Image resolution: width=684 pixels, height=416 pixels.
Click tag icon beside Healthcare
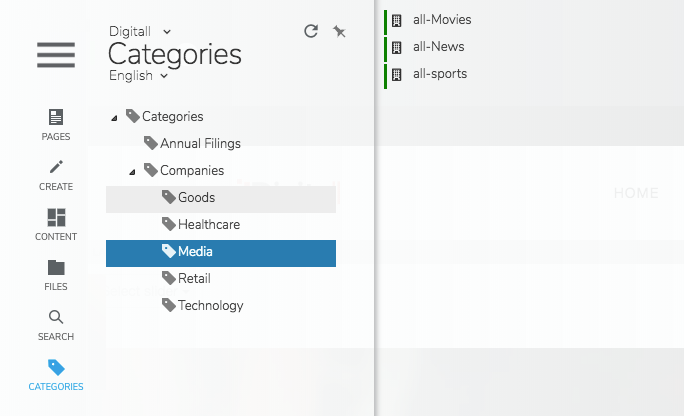(168, 224)
